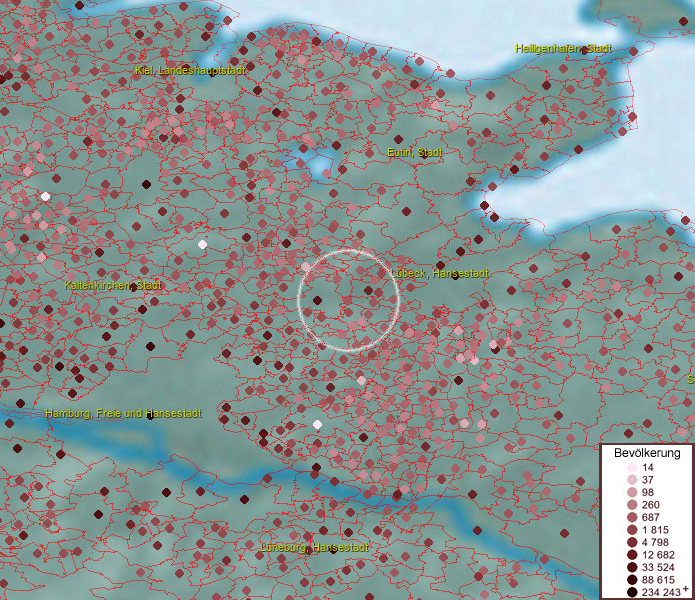Click the Kaltenkirchen, Stadt map label

[x=113, y=285]
